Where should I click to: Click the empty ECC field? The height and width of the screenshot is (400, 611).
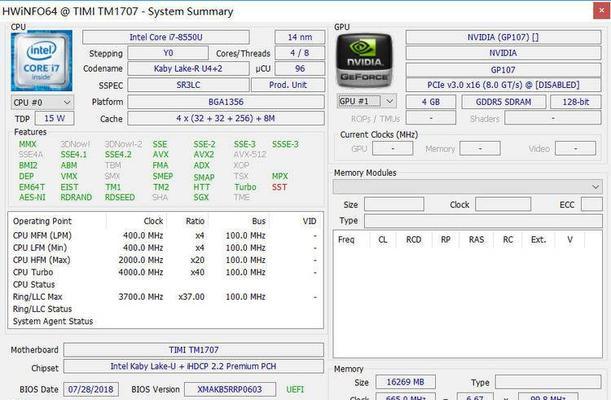coord(592,204)
